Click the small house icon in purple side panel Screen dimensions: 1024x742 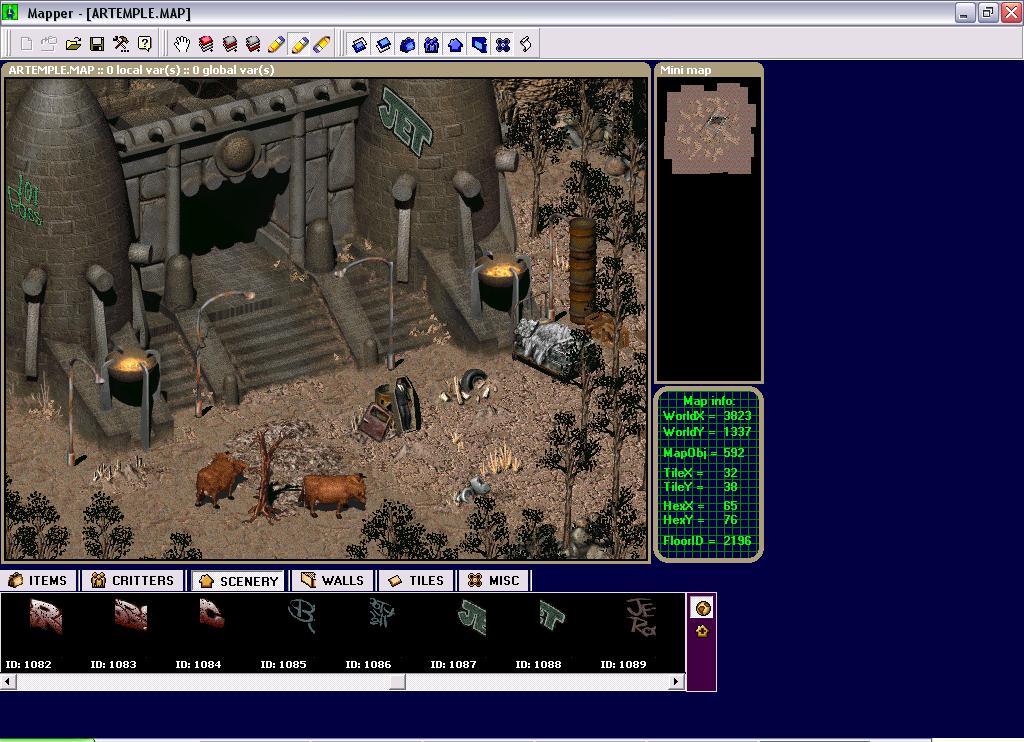702,631
